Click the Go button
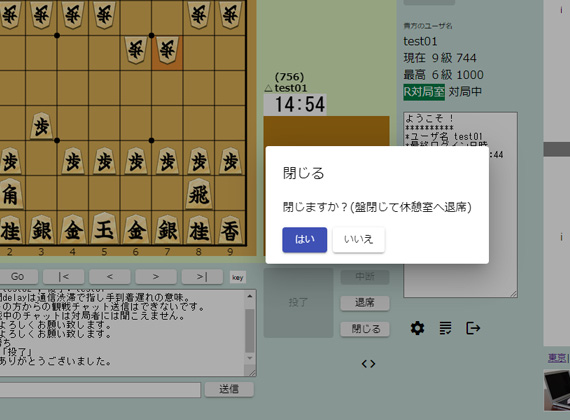 (17, 277)
